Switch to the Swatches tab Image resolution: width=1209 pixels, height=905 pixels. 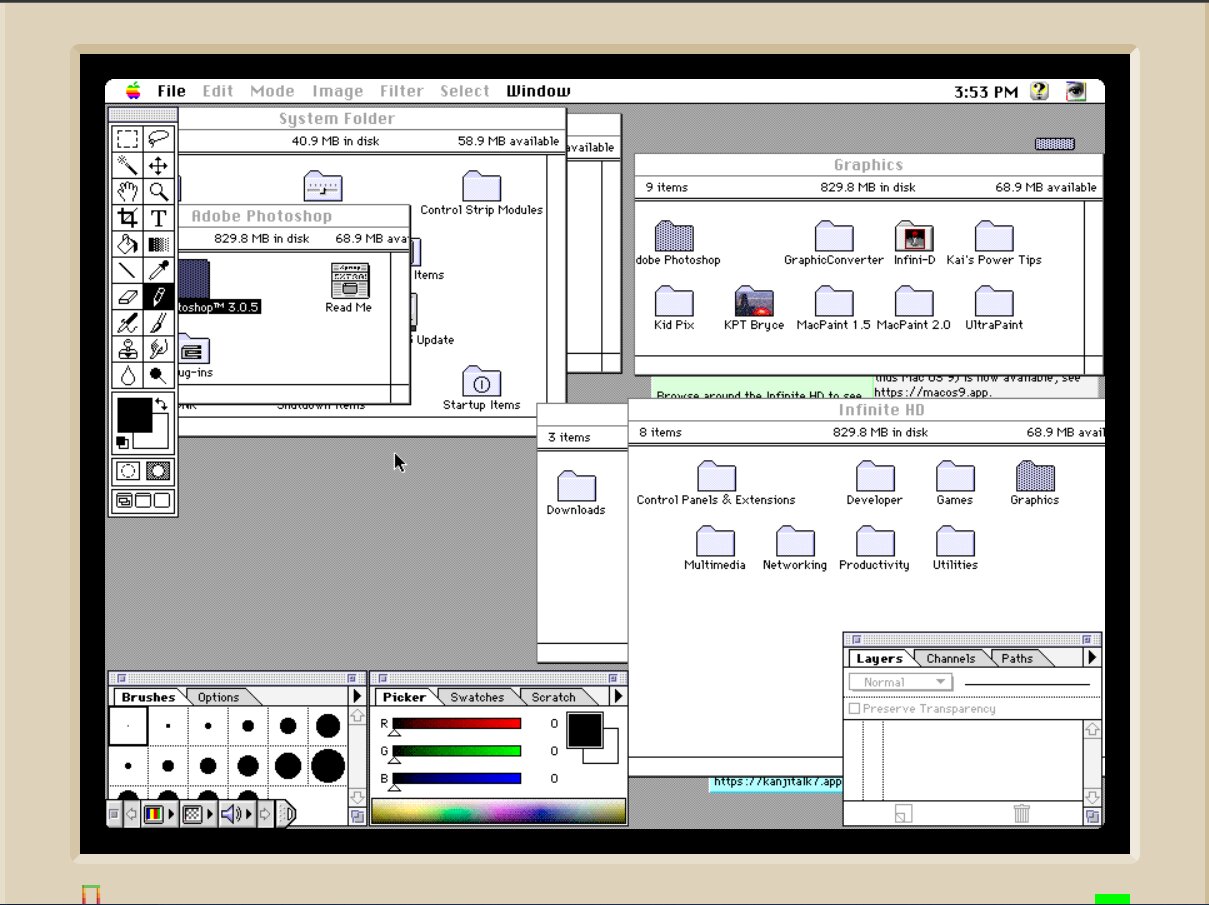tap(477, 697)
